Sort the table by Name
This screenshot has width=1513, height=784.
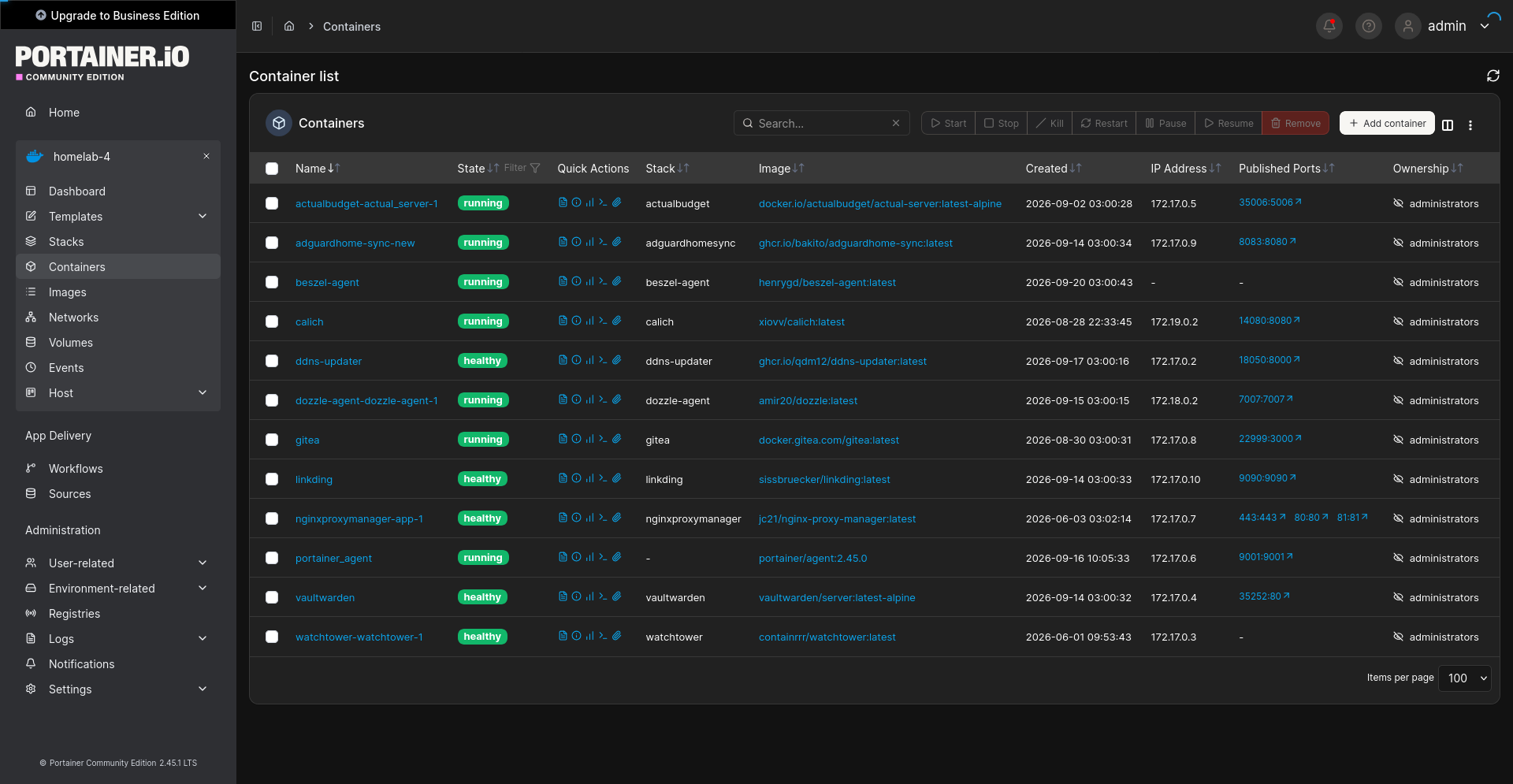(x=318, y=169)
